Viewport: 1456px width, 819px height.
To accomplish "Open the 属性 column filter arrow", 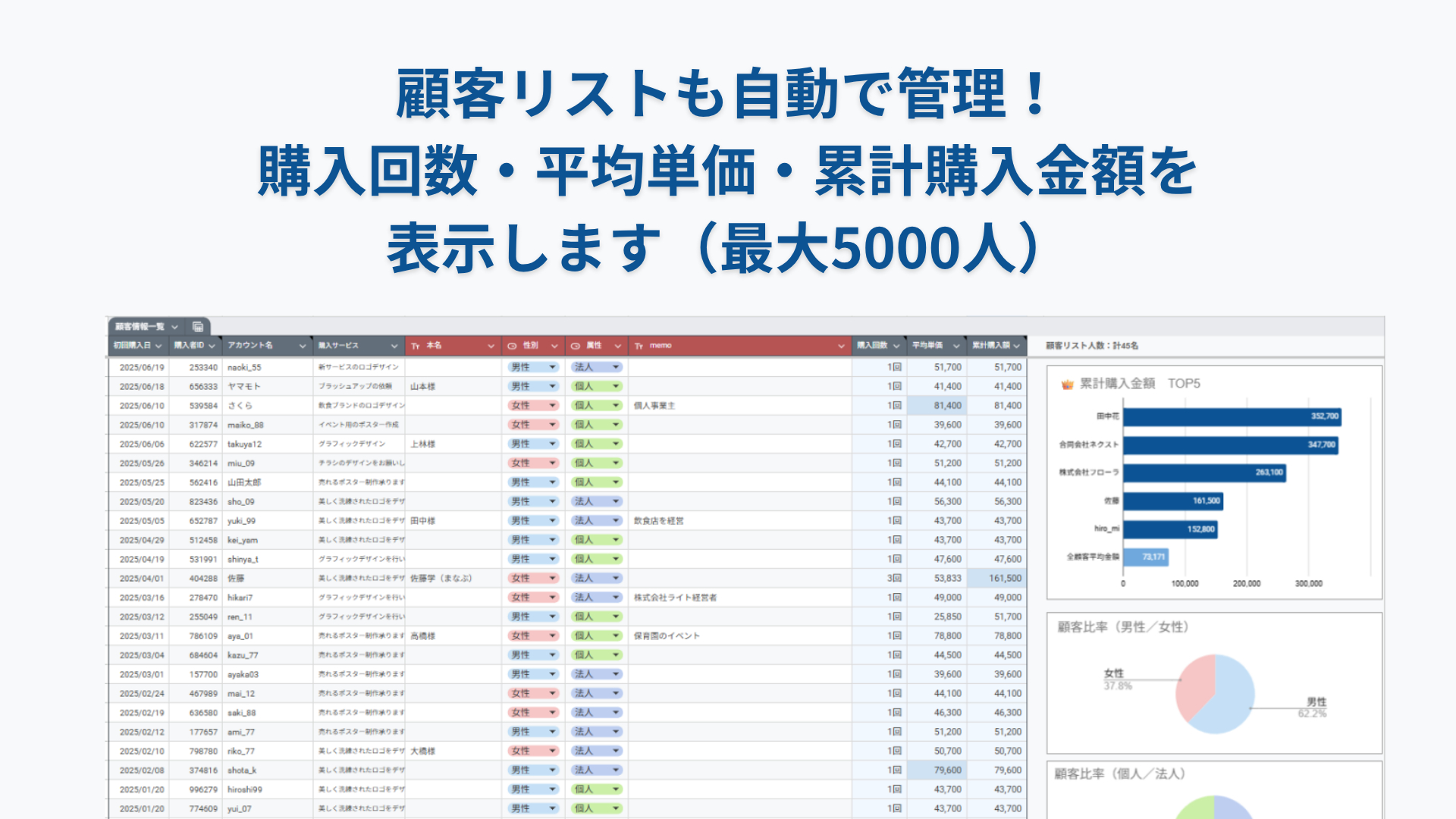I will 618,346.
